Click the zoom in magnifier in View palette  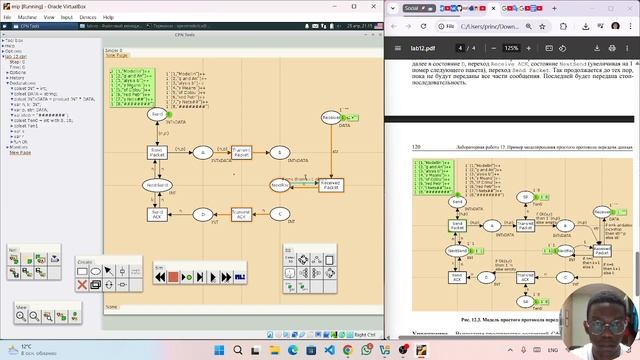tap(21, 316)
